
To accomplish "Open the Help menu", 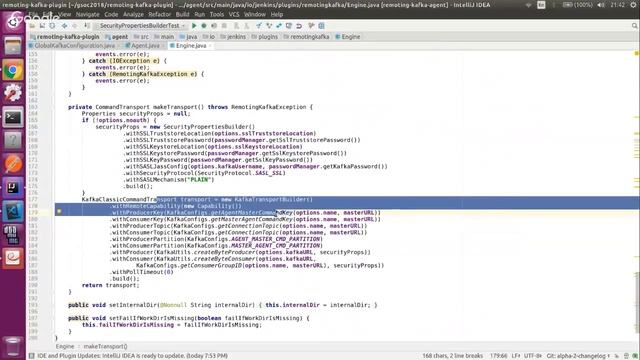I will point(277,14).
